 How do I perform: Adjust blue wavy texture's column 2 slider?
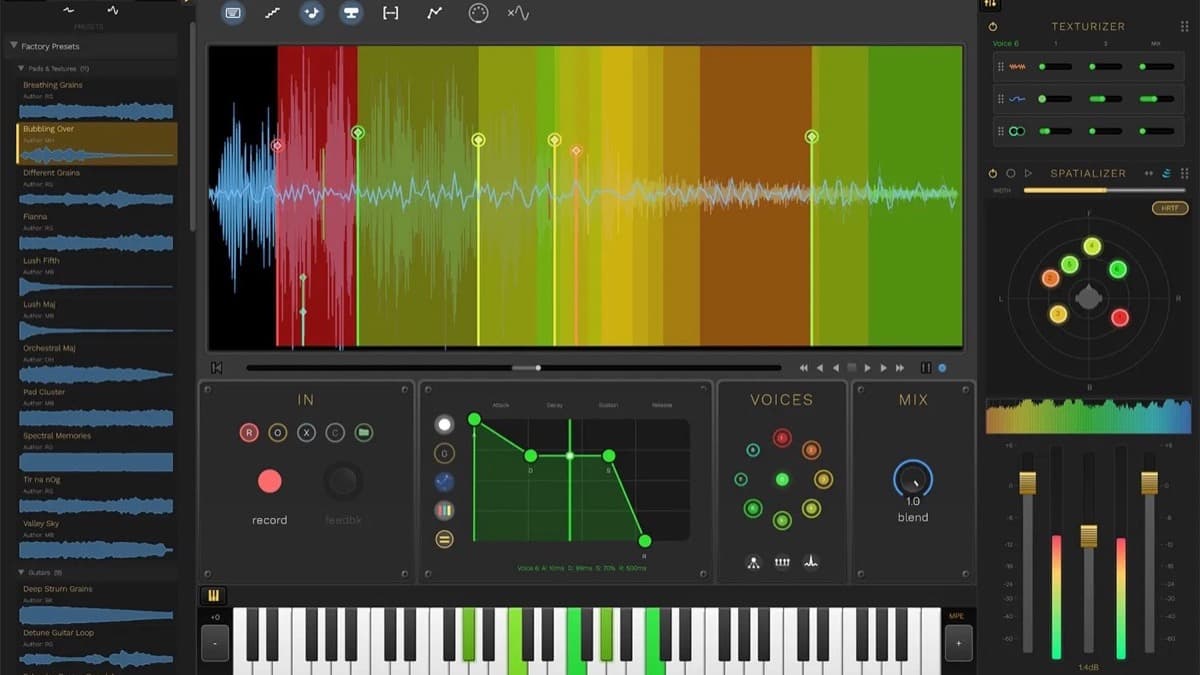1105,99
